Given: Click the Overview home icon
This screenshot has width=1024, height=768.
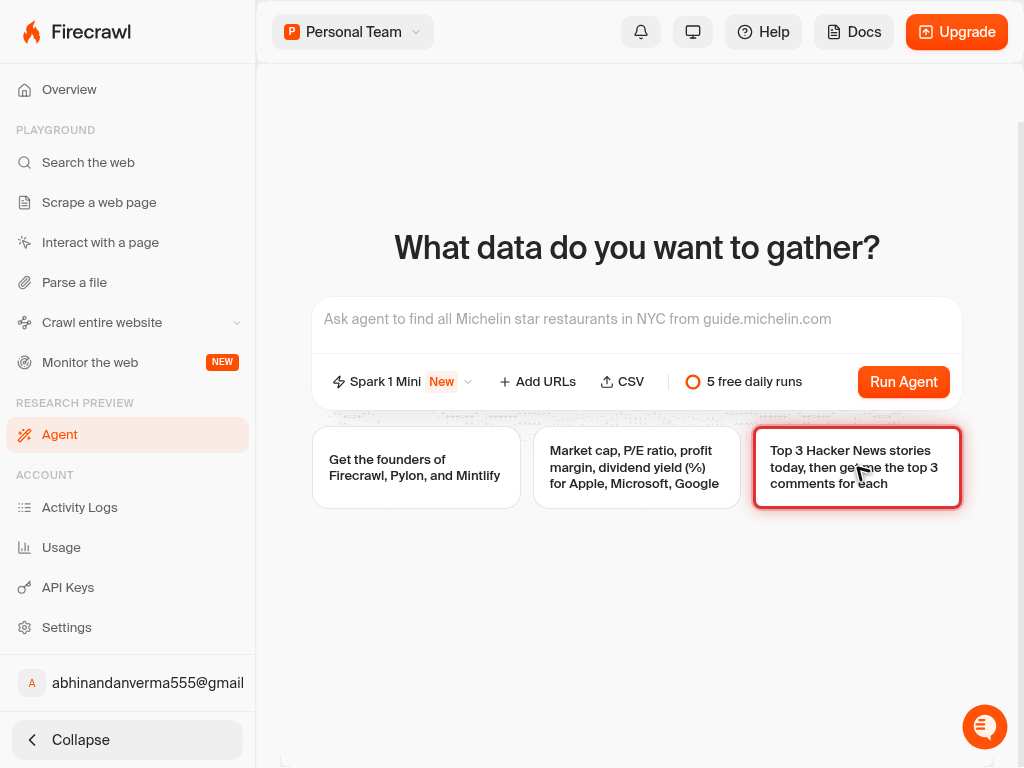Looking at the screenshot, I should coord(24,90).
